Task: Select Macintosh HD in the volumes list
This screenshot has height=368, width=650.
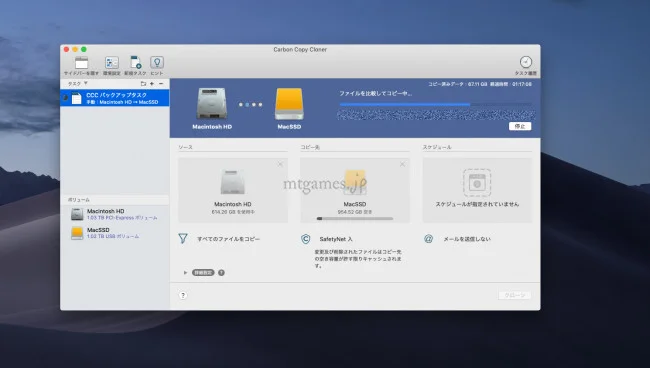Action: (x=115, y=214)
